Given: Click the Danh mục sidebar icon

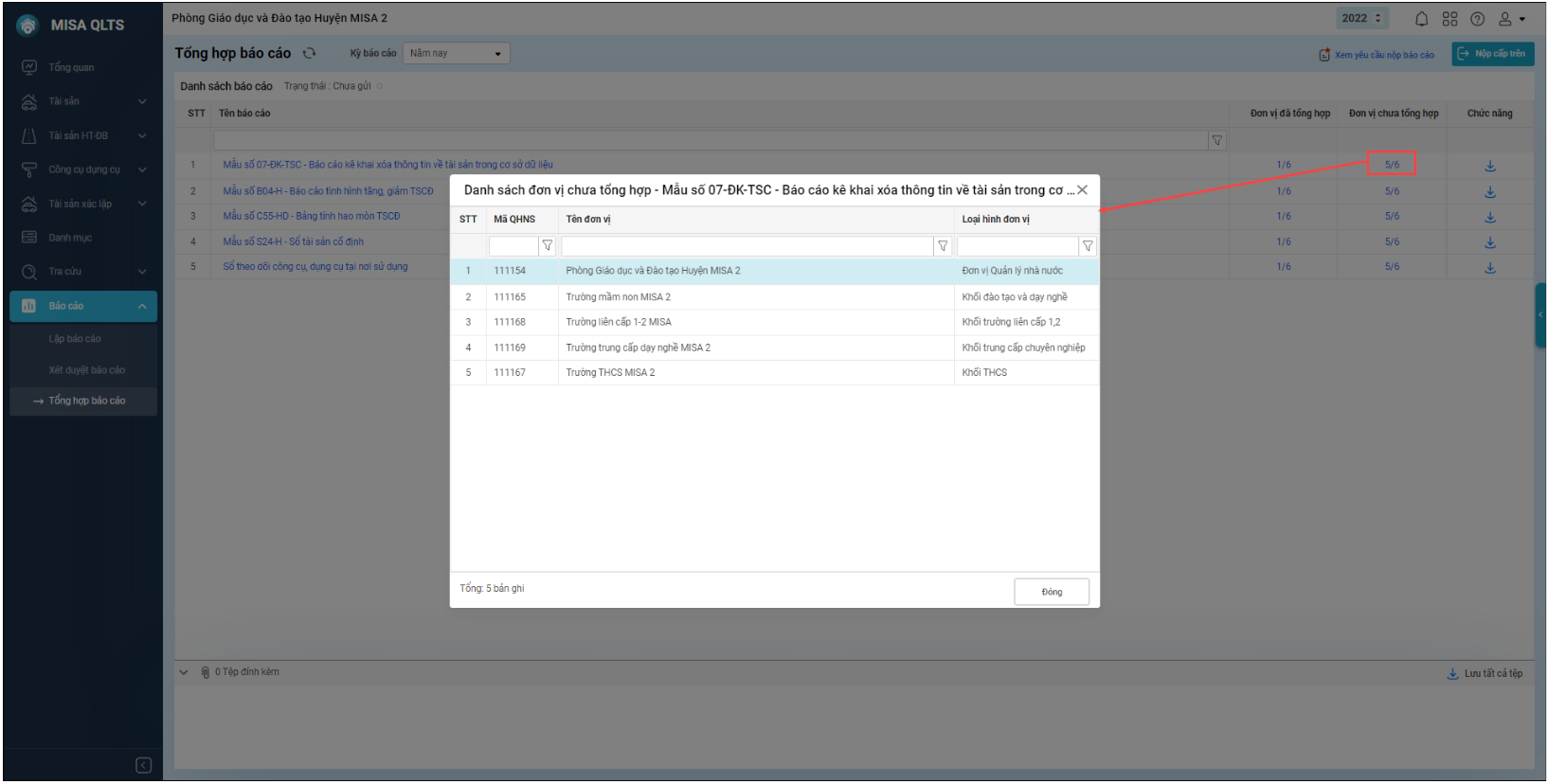Looking at the screenshot, I should [x=29, y=237].
